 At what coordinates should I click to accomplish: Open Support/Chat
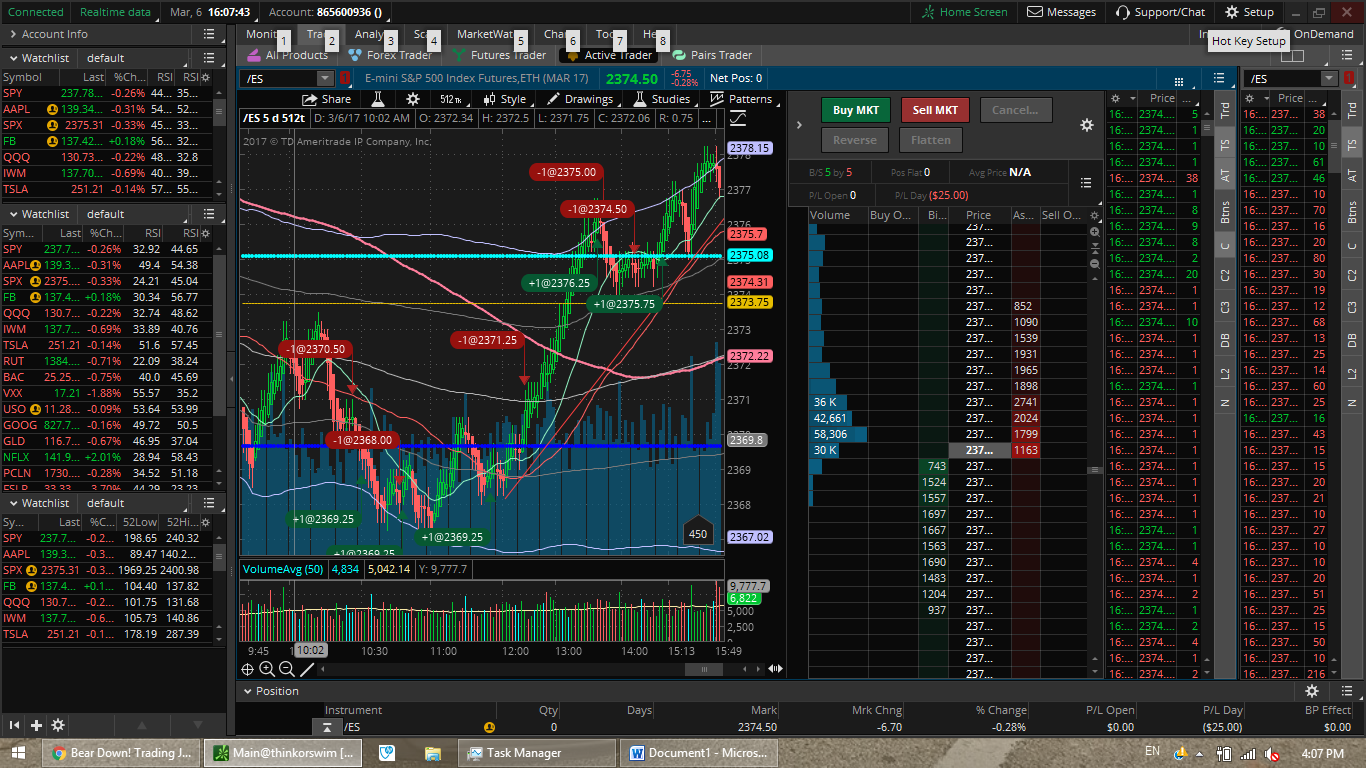pyautogui.click(x=1160, y=12)
